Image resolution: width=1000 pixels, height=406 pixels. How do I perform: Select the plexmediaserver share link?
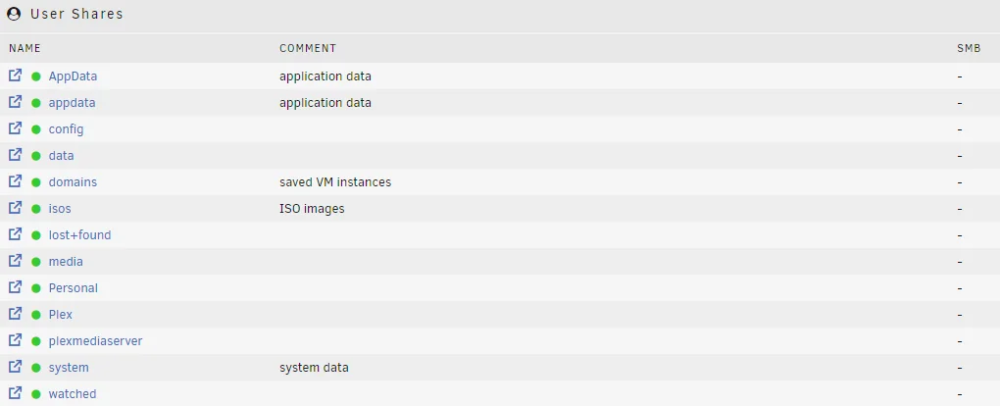point(96,341)
